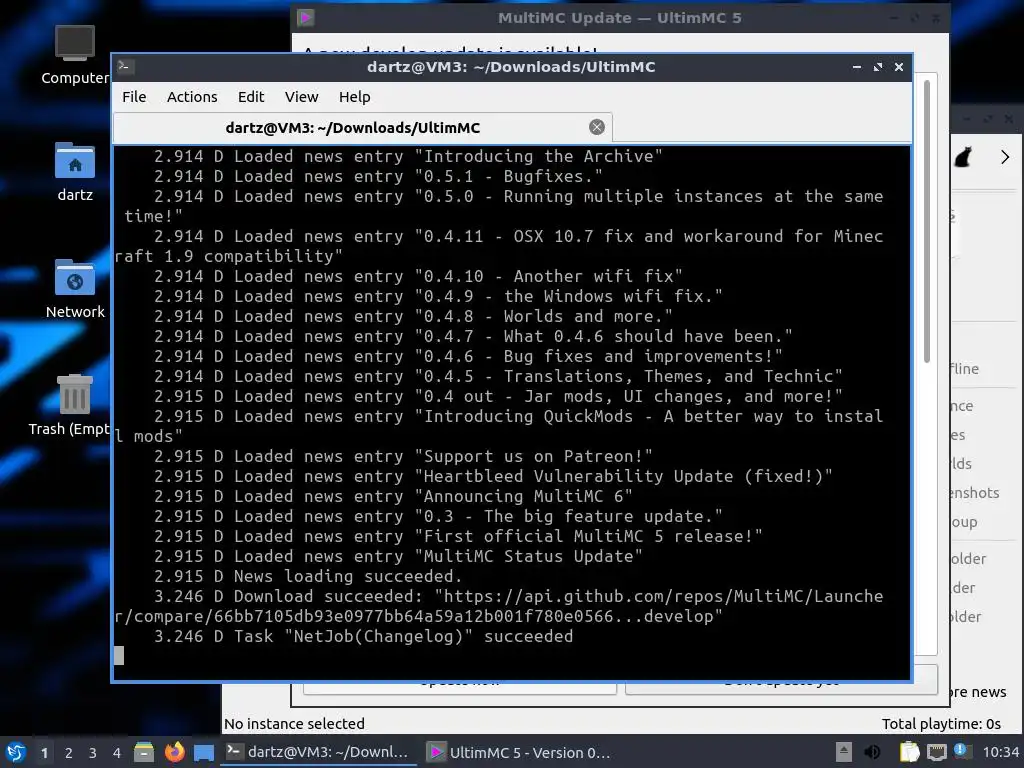Open the volume control in the tray
This screenshot has width=1024, height=768.
[x=872, y=752]
